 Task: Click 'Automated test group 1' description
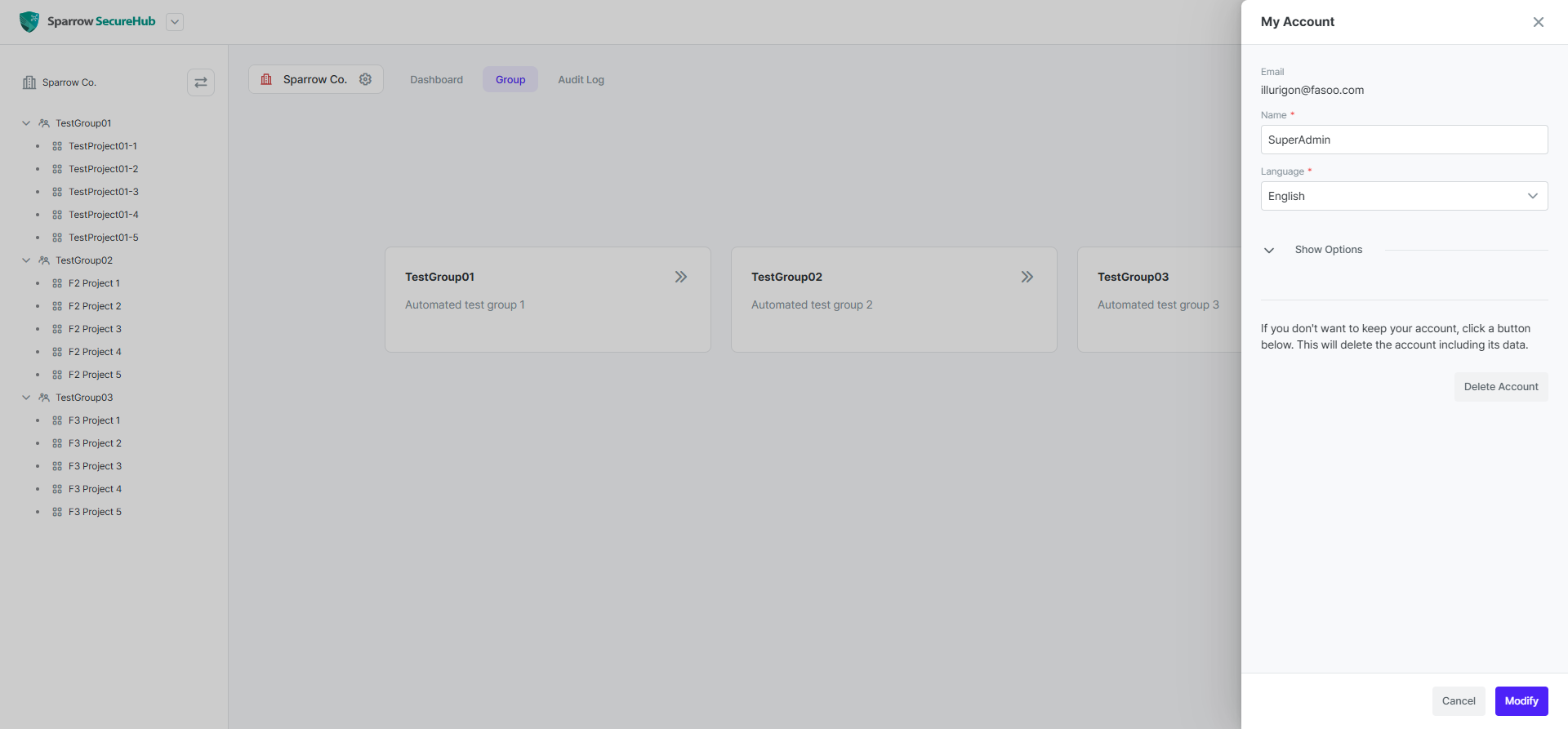click(465, 304)
